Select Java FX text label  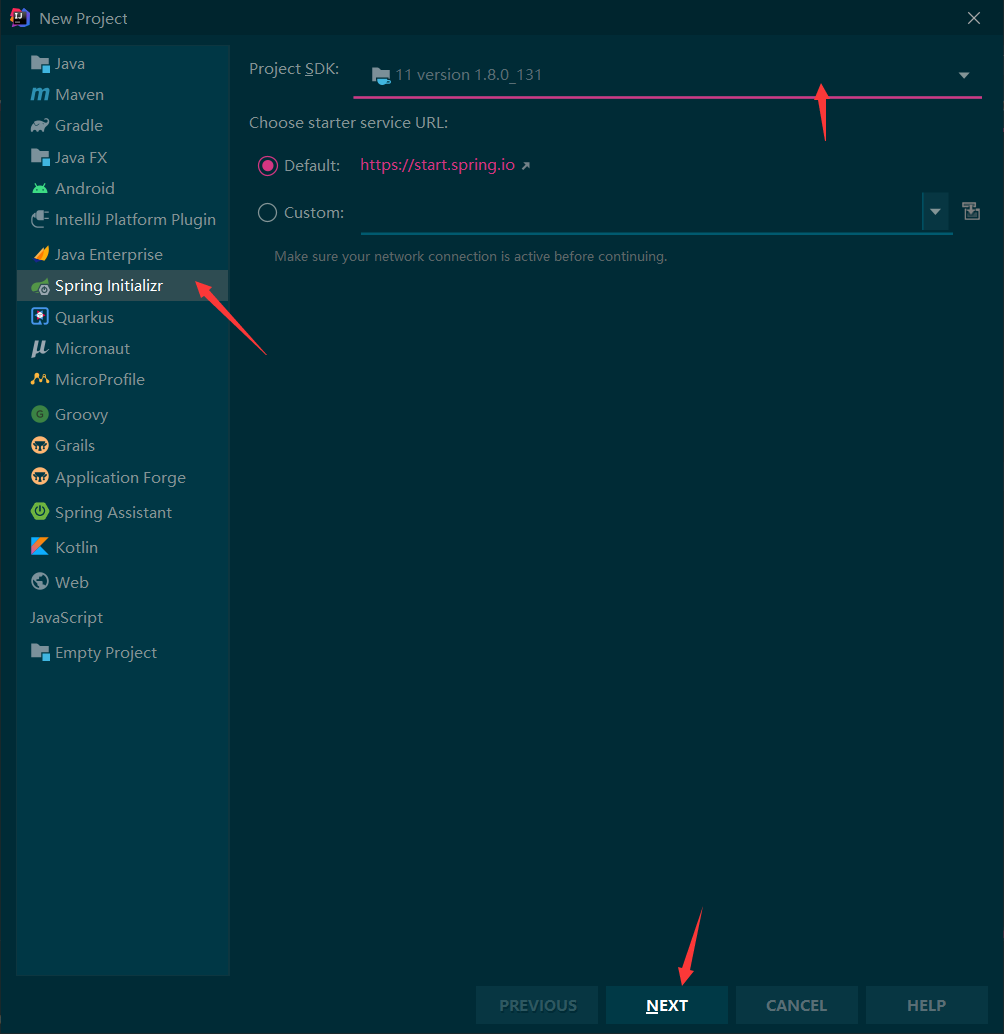tap(81, 158)
